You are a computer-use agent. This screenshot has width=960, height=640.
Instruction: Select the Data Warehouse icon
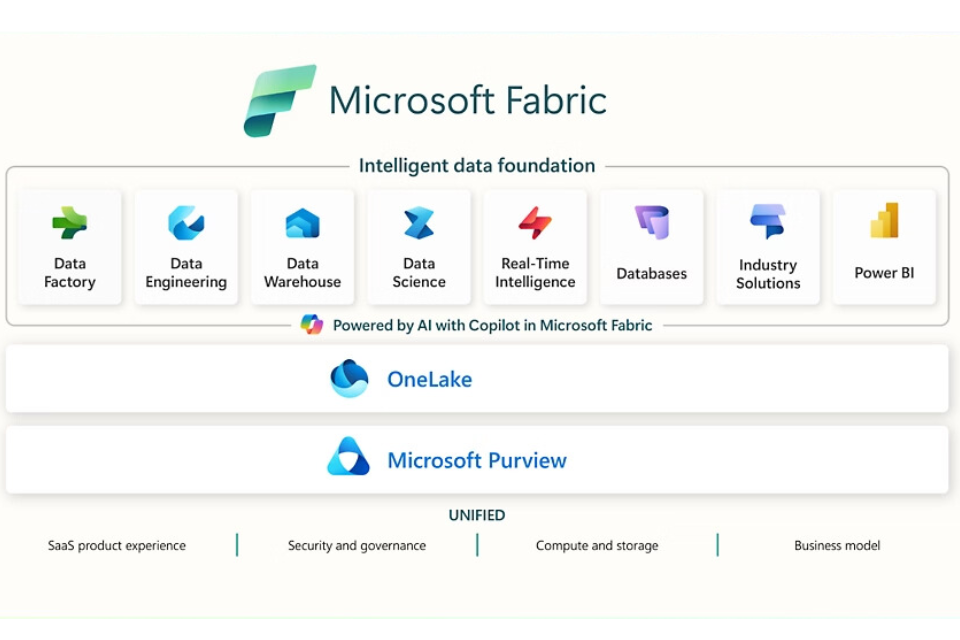pyautogui.click(x=302, y=223)
